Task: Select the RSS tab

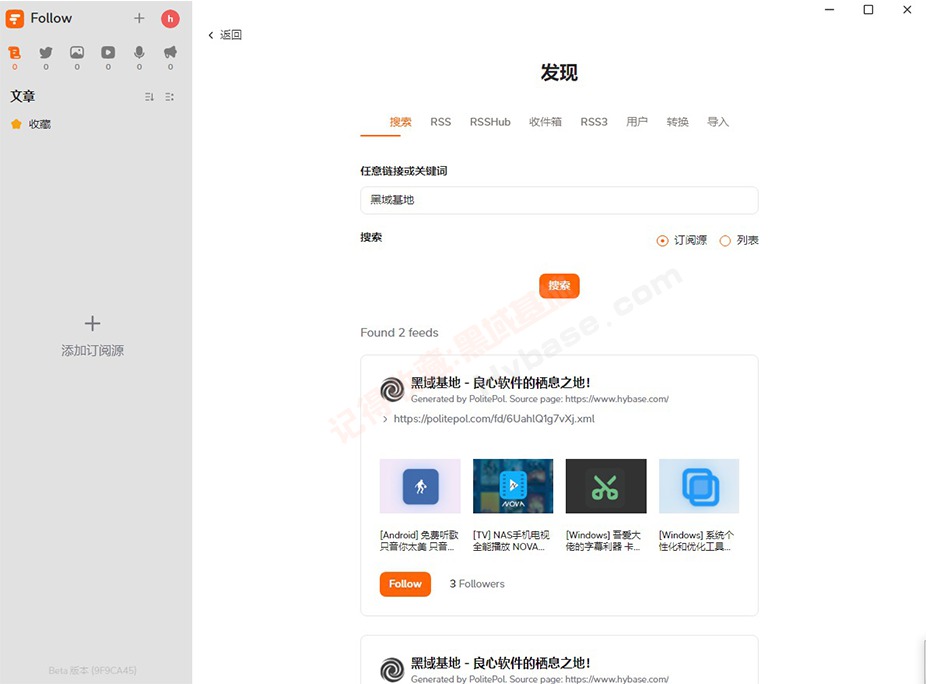Action: click(441, 122)
